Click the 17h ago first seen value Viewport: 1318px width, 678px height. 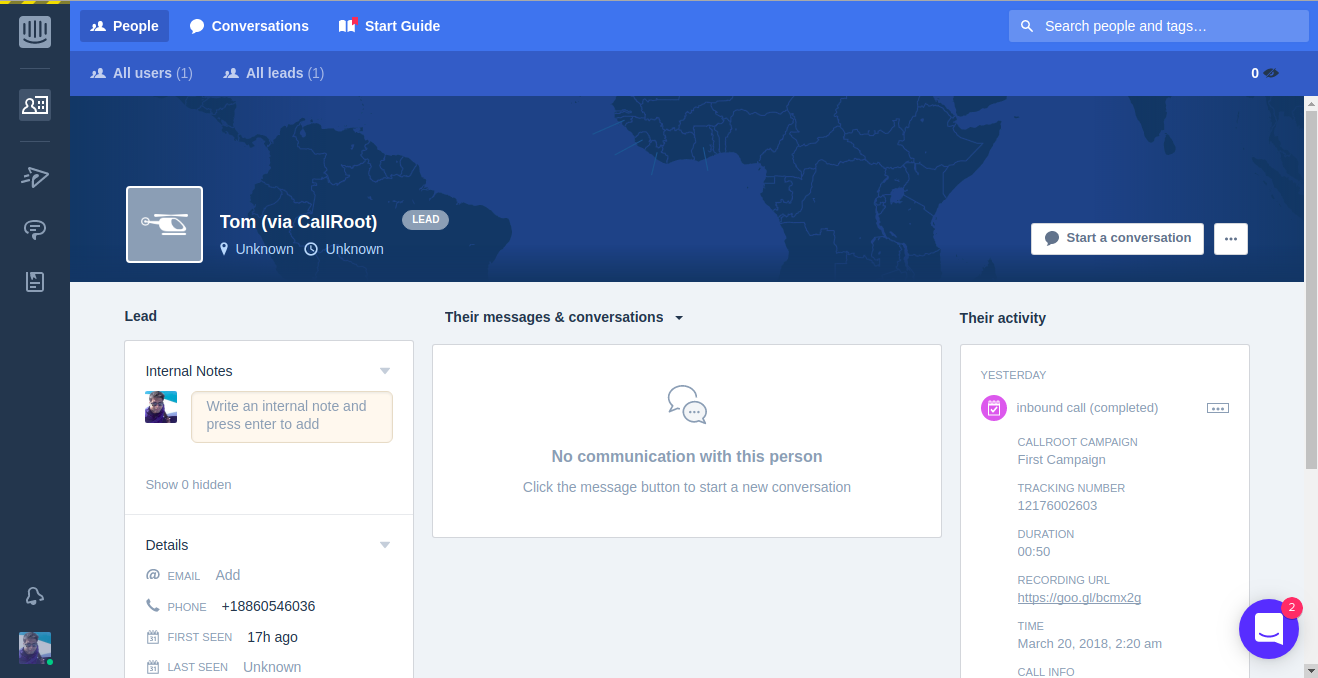pos(272,637)
